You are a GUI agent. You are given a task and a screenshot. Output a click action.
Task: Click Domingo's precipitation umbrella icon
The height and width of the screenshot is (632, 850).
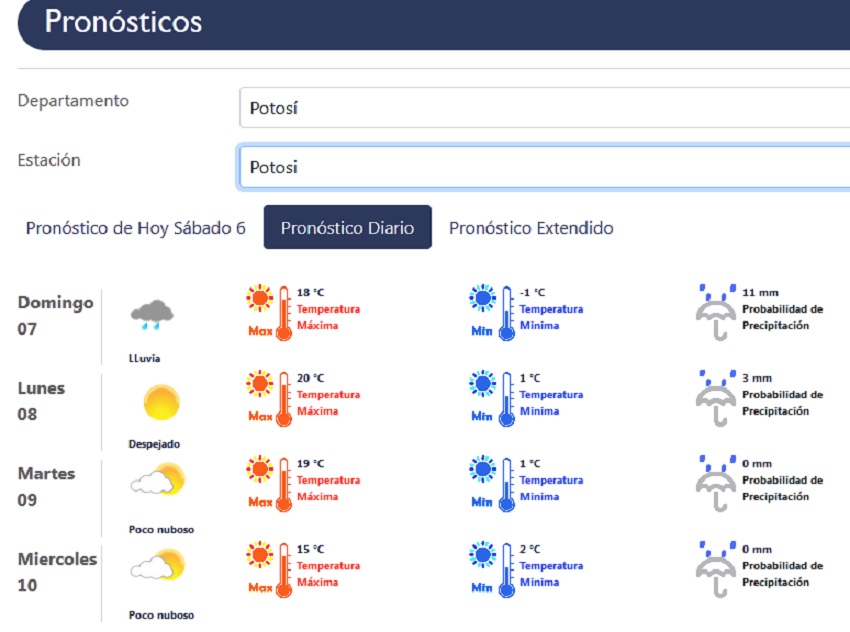pos(716,312)
